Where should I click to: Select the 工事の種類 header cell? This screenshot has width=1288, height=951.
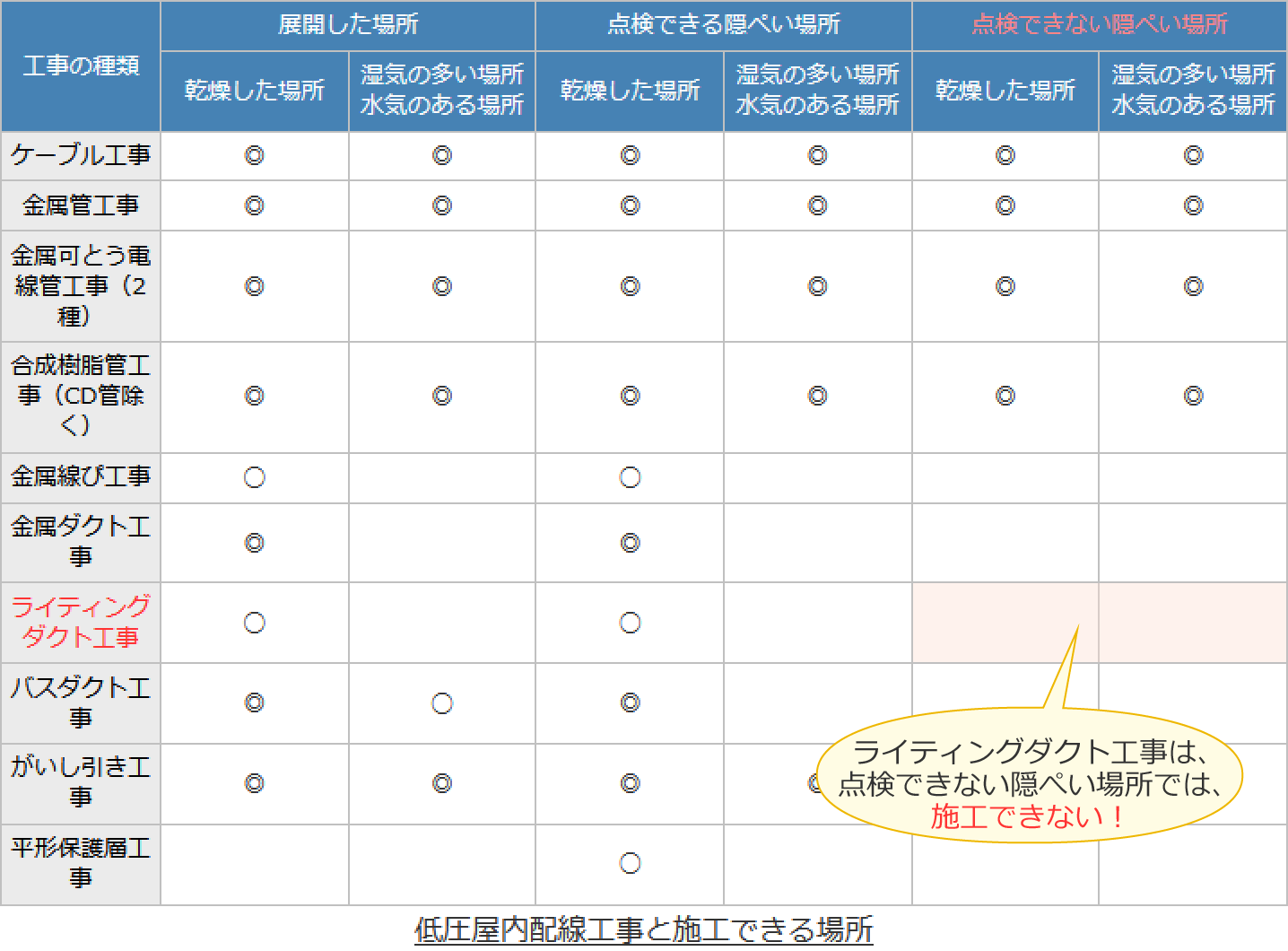coord(81,65)
